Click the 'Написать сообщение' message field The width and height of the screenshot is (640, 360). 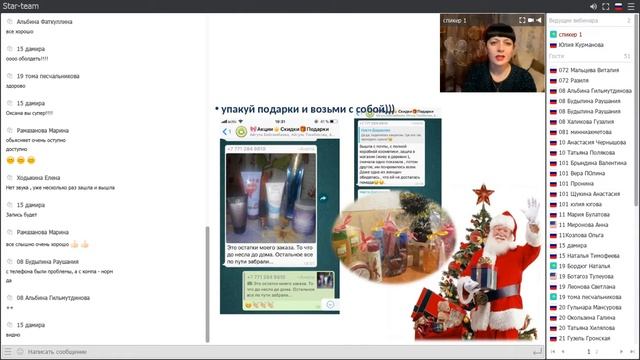click(x=278, y=351)
